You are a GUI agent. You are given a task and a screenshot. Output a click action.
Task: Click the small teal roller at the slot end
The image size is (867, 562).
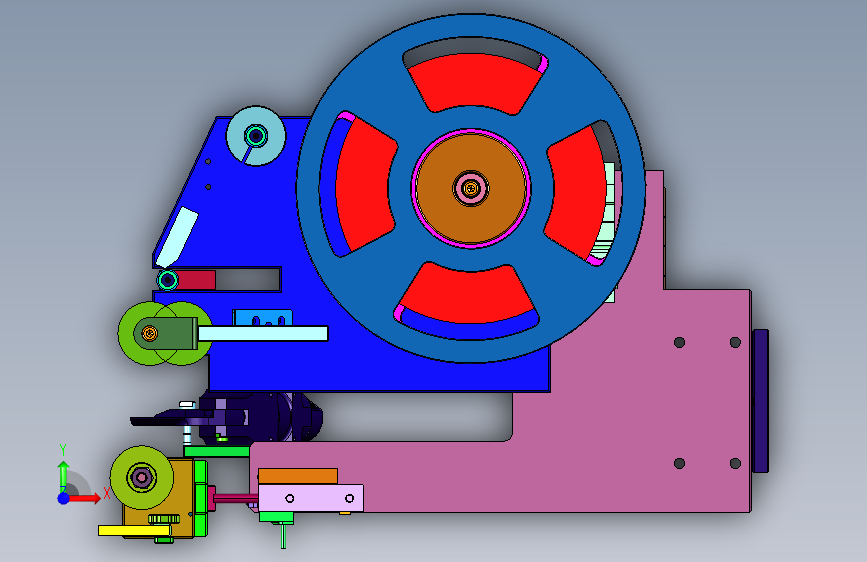(x=168, y=280)
